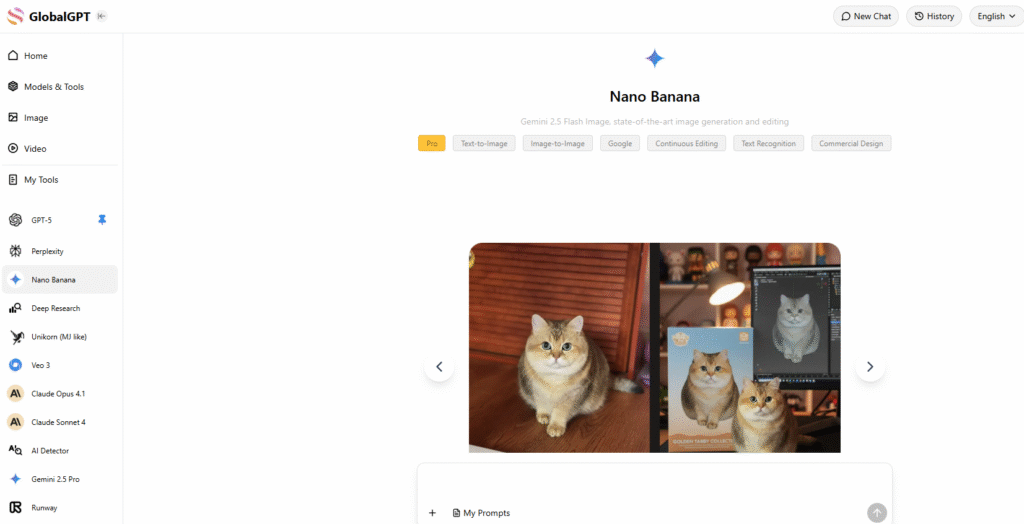Select the Veo 3 model

click(60, 365)
